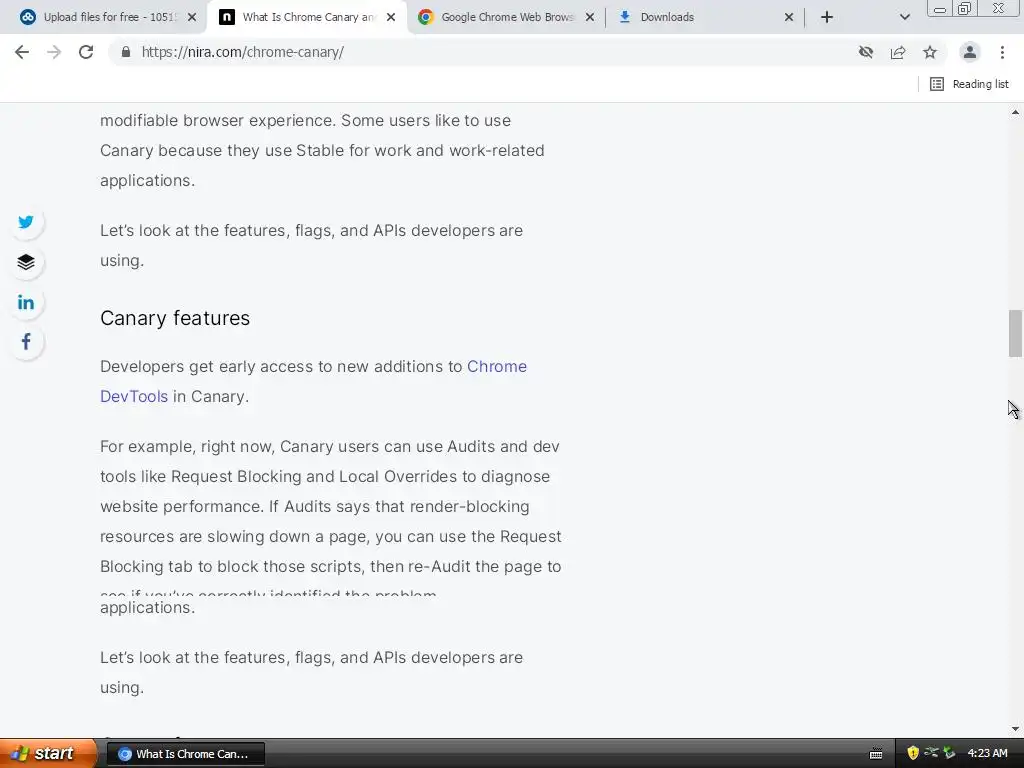Open Chrome three-dot menu
The height and width of the screenshot is (768, 1024).
pyautogui.click(x=1002, y=52)
